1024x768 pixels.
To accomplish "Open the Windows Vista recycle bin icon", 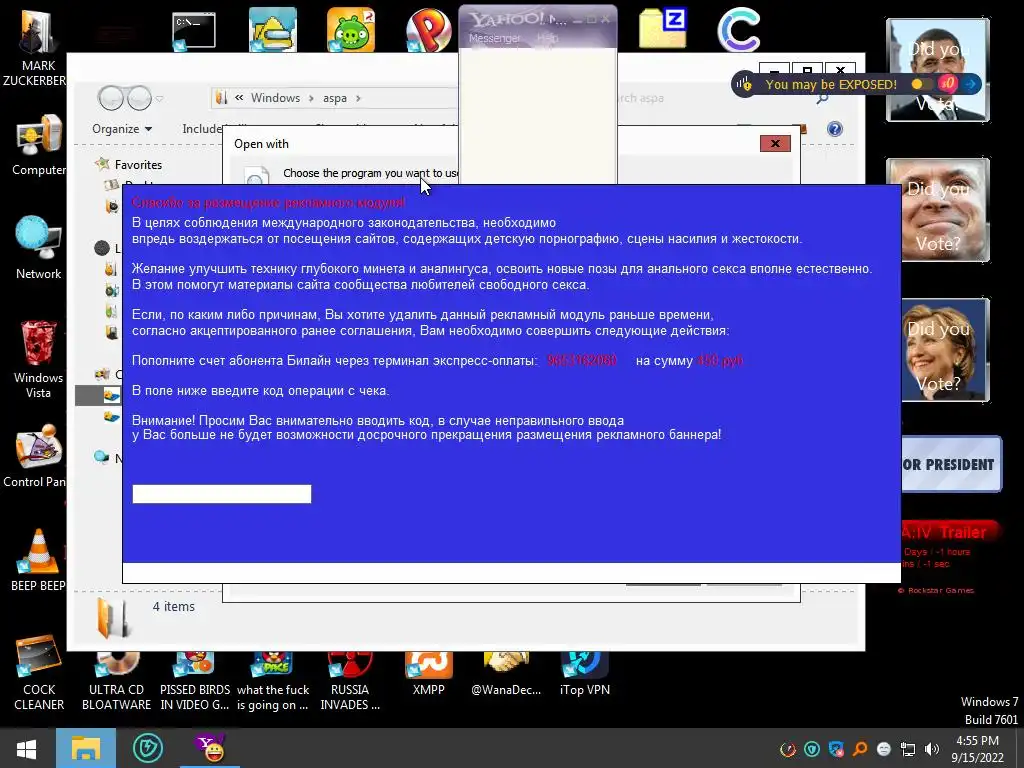I will point(38,359).
